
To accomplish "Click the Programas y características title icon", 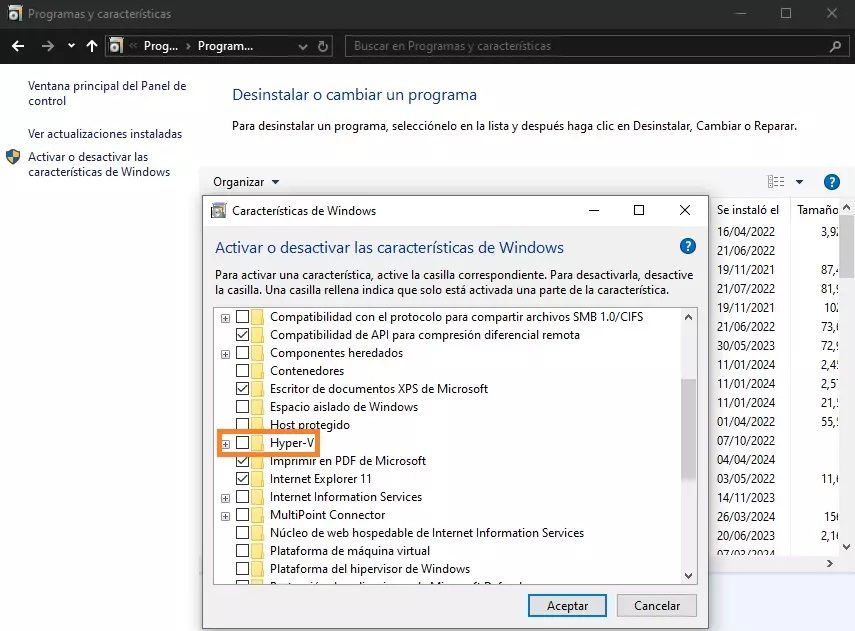I will click(x=15, y=13).
